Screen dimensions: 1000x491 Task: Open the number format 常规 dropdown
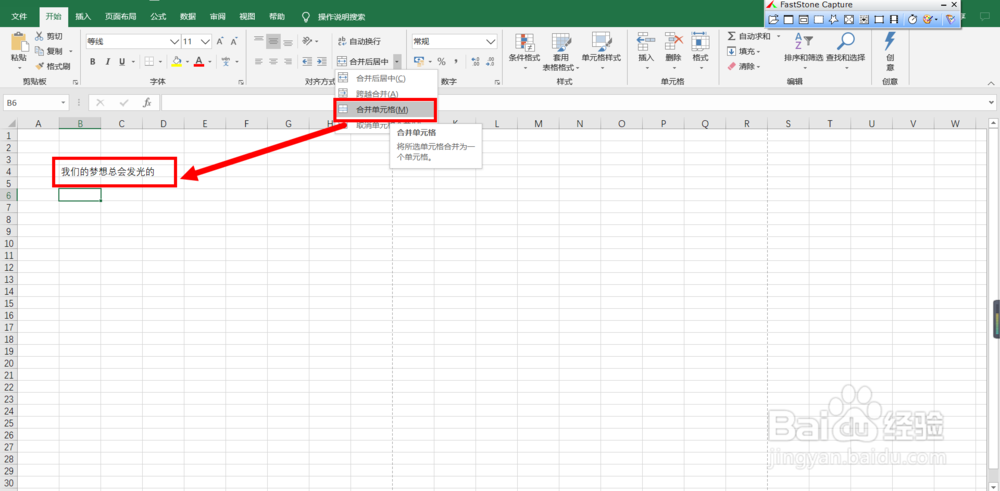tap(491, 41)
